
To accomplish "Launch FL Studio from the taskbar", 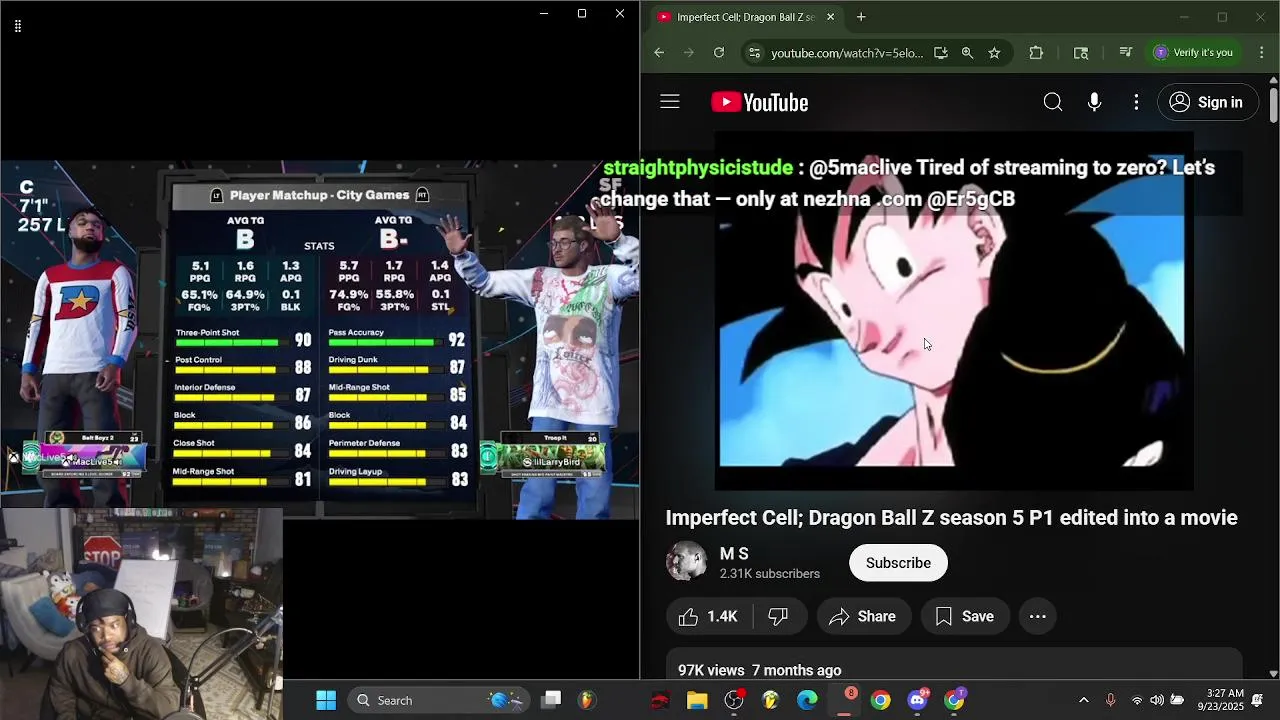I will [x=586, y=700].
